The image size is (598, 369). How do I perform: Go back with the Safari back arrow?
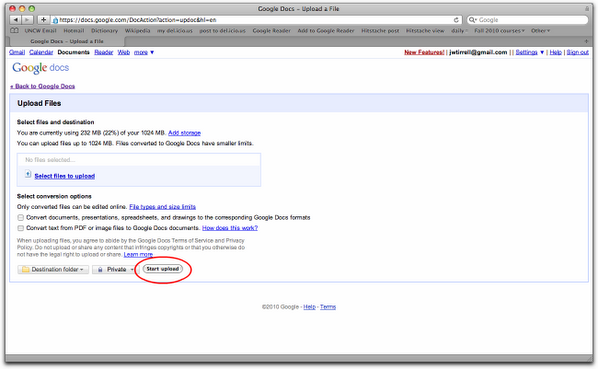[15, 19]
